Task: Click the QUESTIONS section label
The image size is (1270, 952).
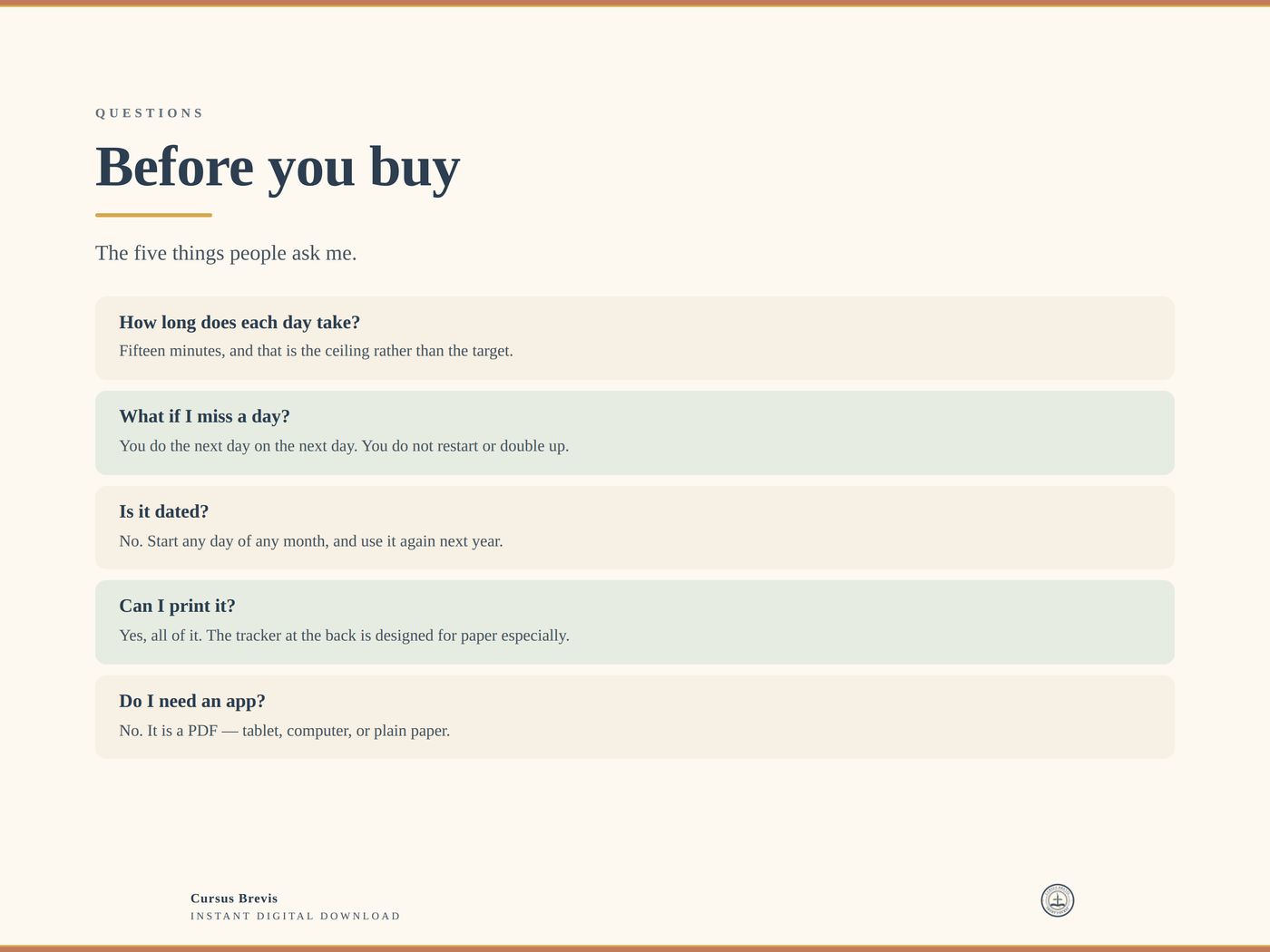Action: (x=150, y=113)
